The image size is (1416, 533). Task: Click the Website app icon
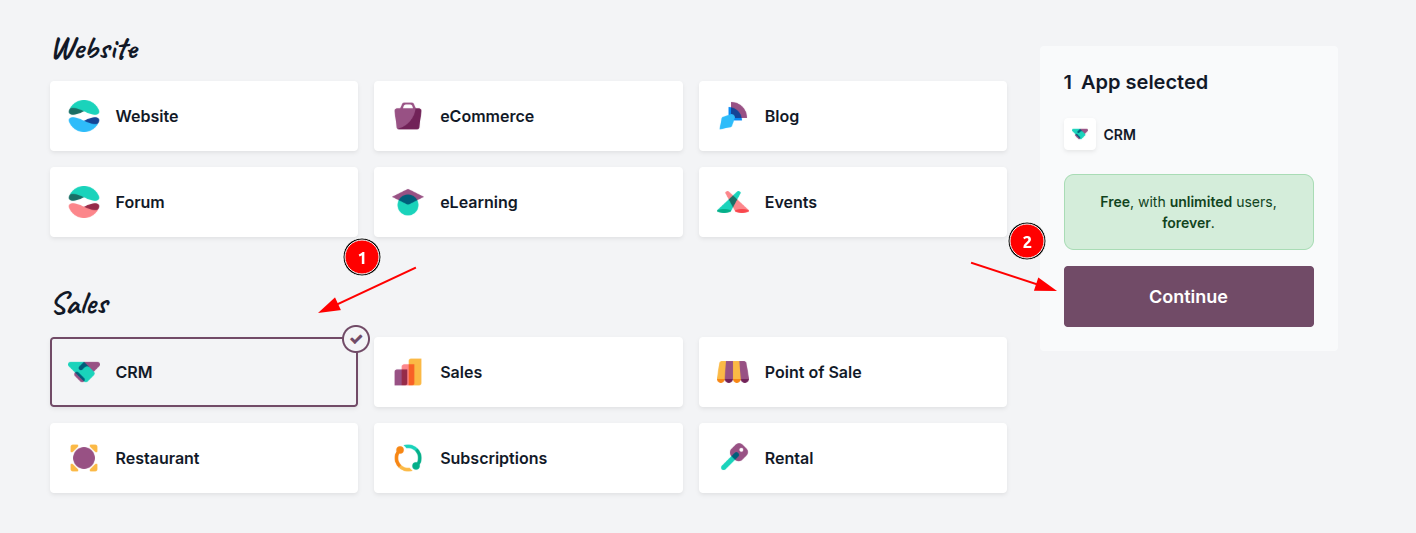[x=84, y=116]
